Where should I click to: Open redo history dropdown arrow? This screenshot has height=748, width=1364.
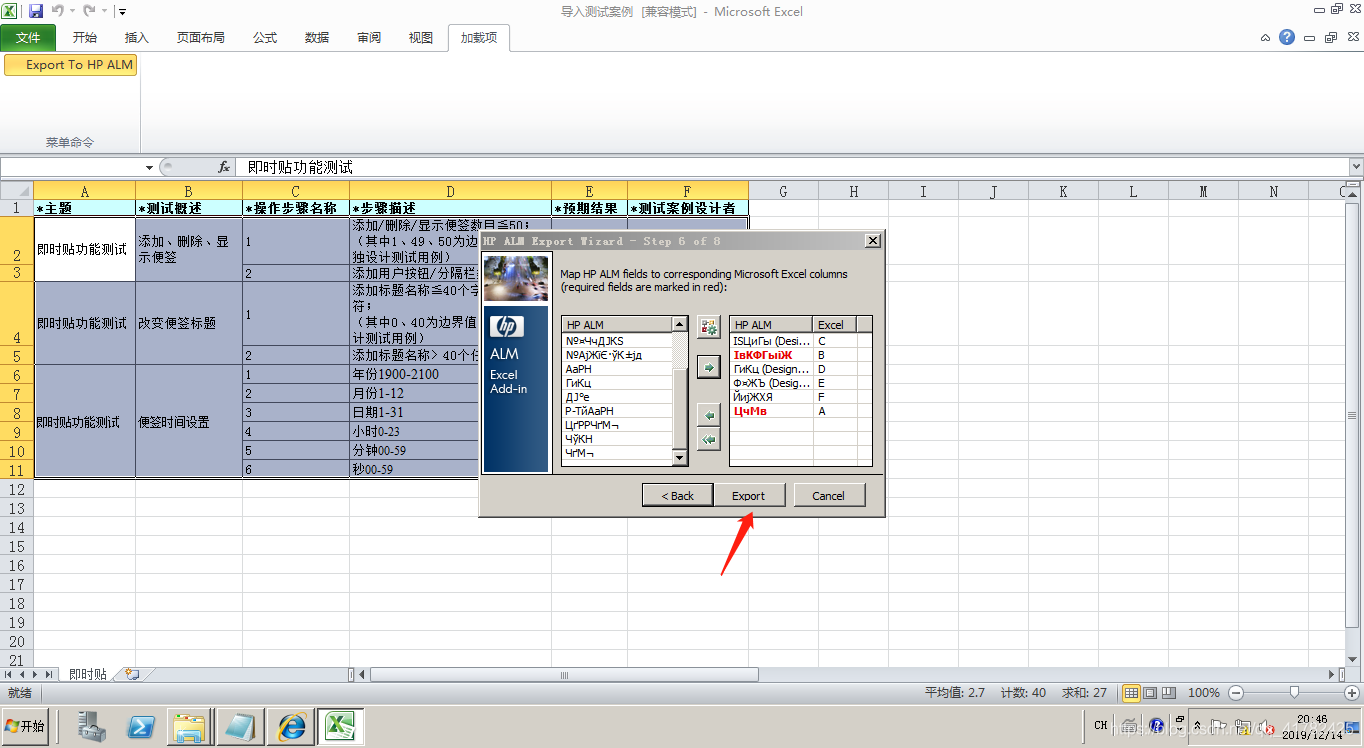coord(104,12)
